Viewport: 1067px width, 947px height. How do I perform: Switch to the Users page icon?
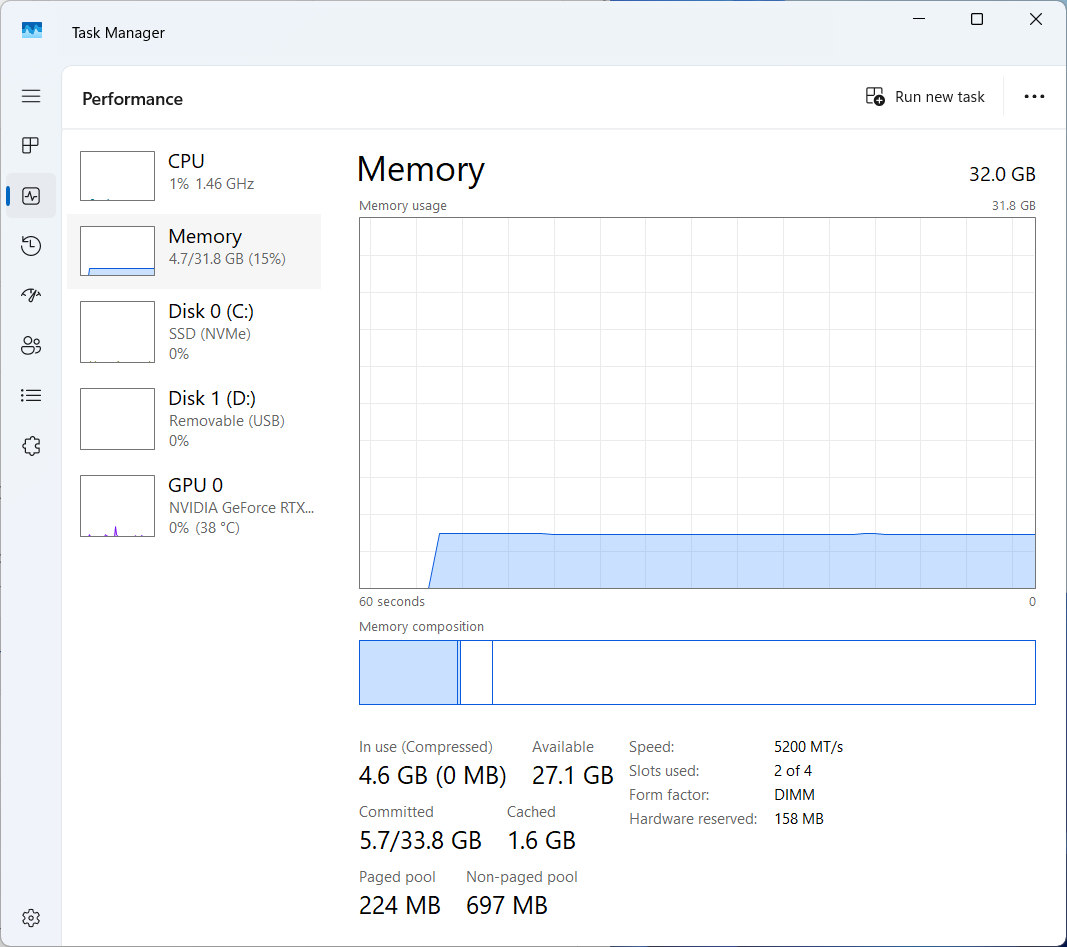[x=31, y=346]
